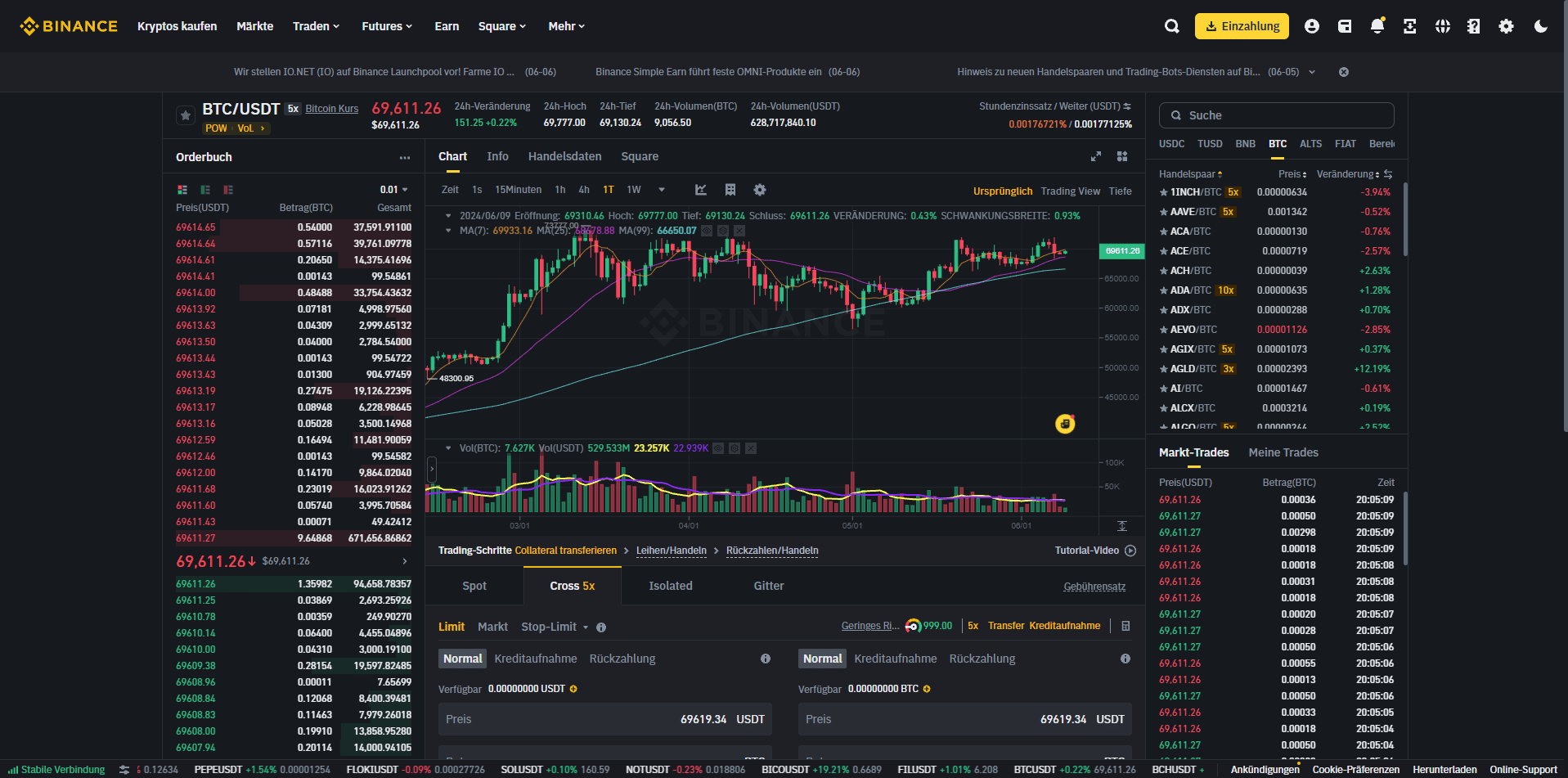The width and height of the screenshot is (1568, 778).
Task: Click the buy Preis input field
Action: pos(605,719)
